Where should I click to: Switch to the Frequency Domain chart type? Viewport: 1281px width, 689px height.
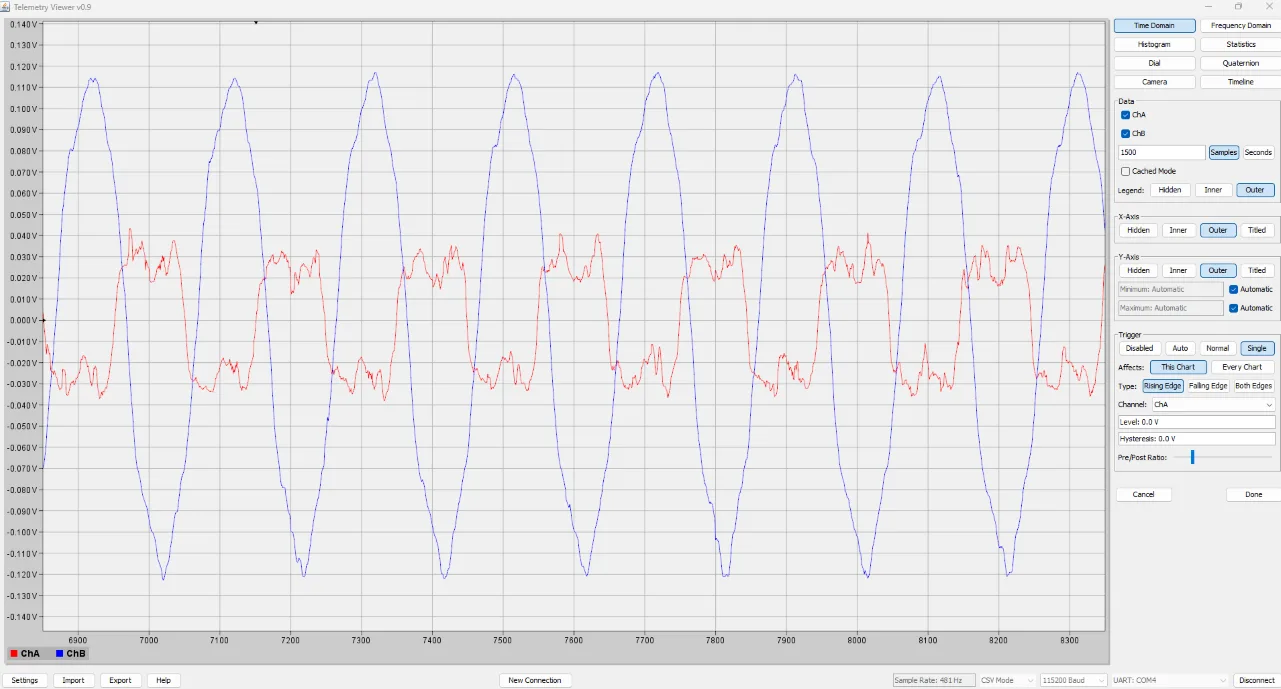[x=1240, y=26]
